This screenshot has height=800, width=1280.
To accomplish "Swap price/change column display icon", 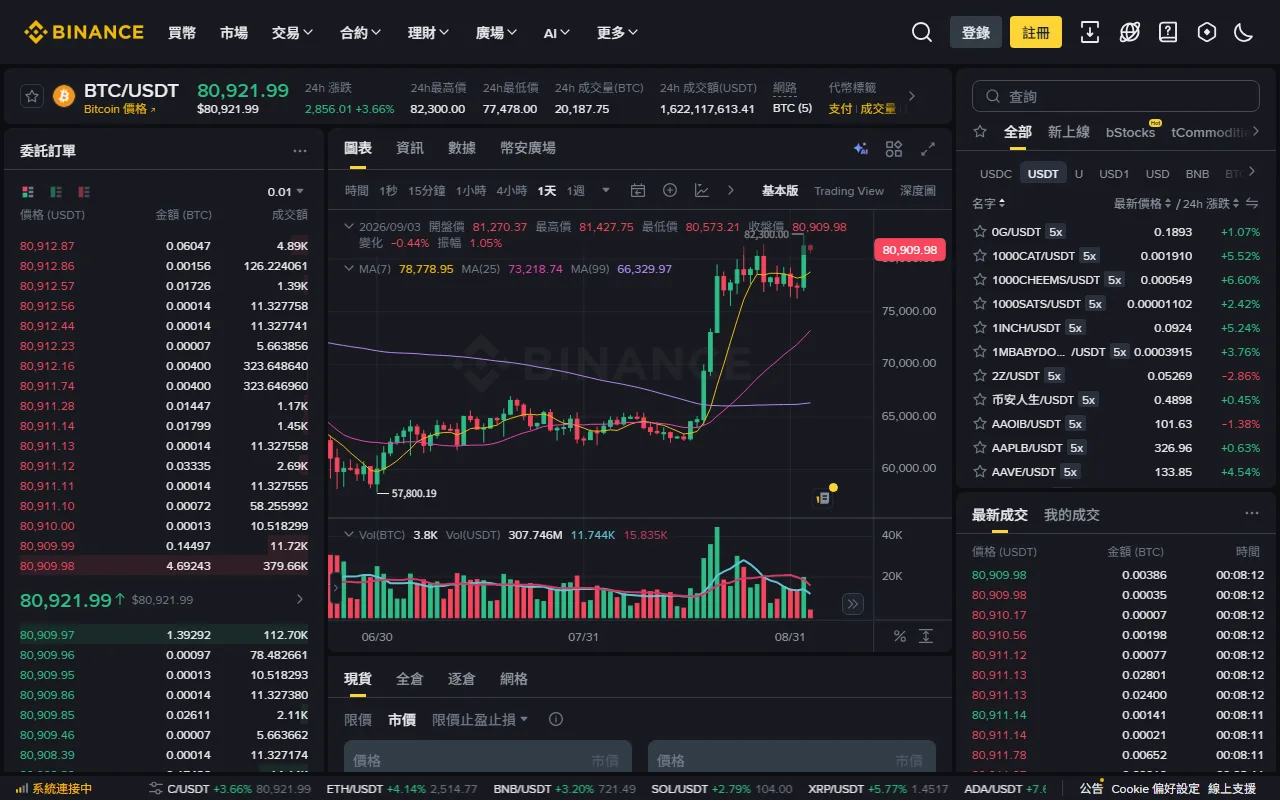I will (1251, 204).
